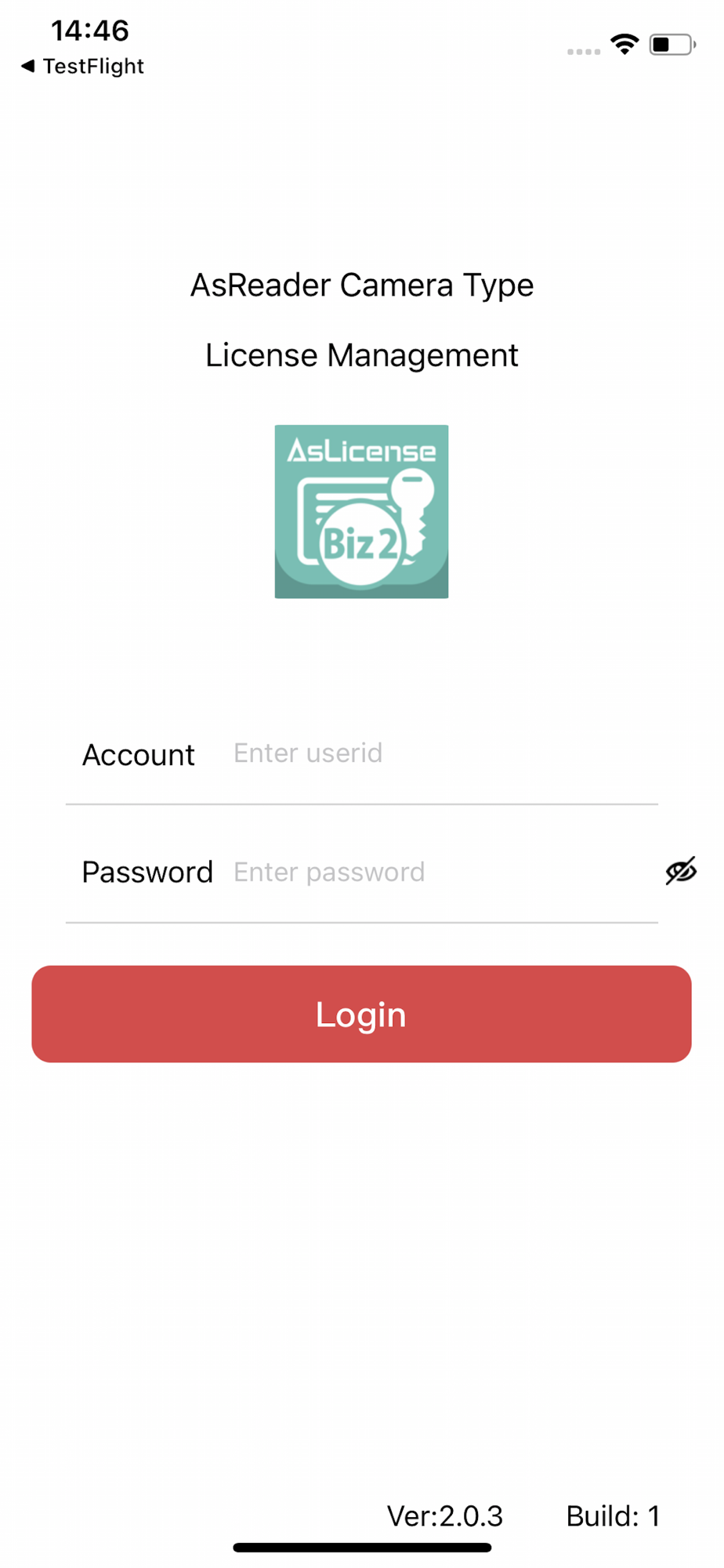Tap the Ver:2.0.3 version text

click(445, 1516)
